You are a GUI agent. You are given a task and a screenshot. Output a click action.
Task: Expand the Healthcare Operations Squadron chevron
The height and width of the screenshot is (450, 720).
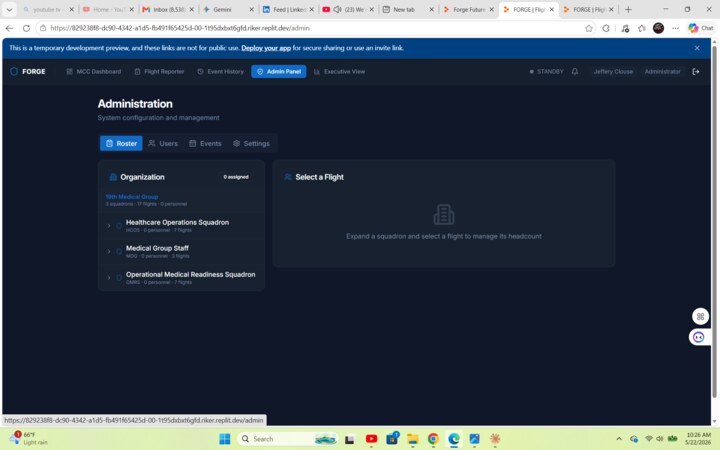coord(109,226)
